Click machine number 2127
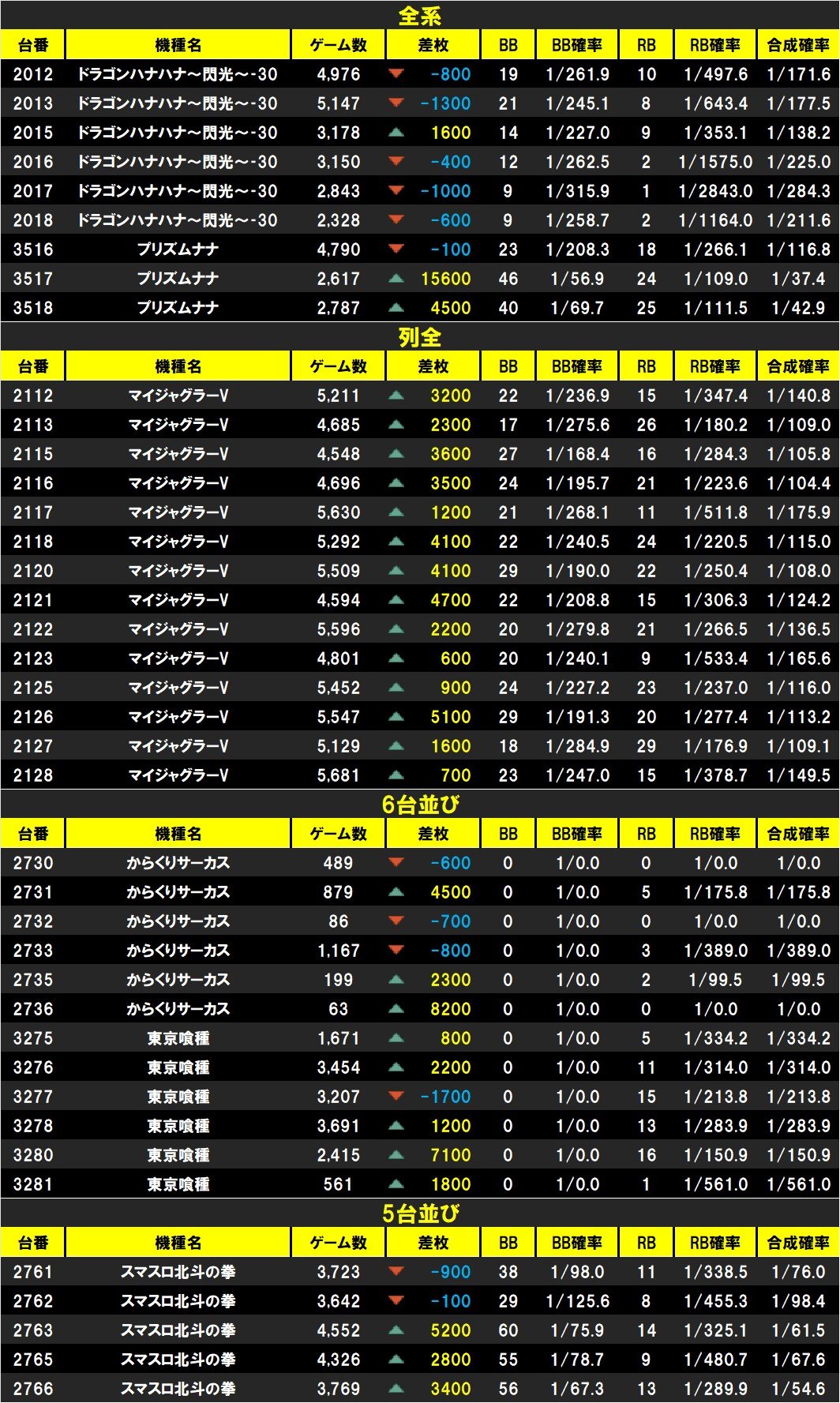Screen dimensions: 840x1403 (x=33, y=746)
